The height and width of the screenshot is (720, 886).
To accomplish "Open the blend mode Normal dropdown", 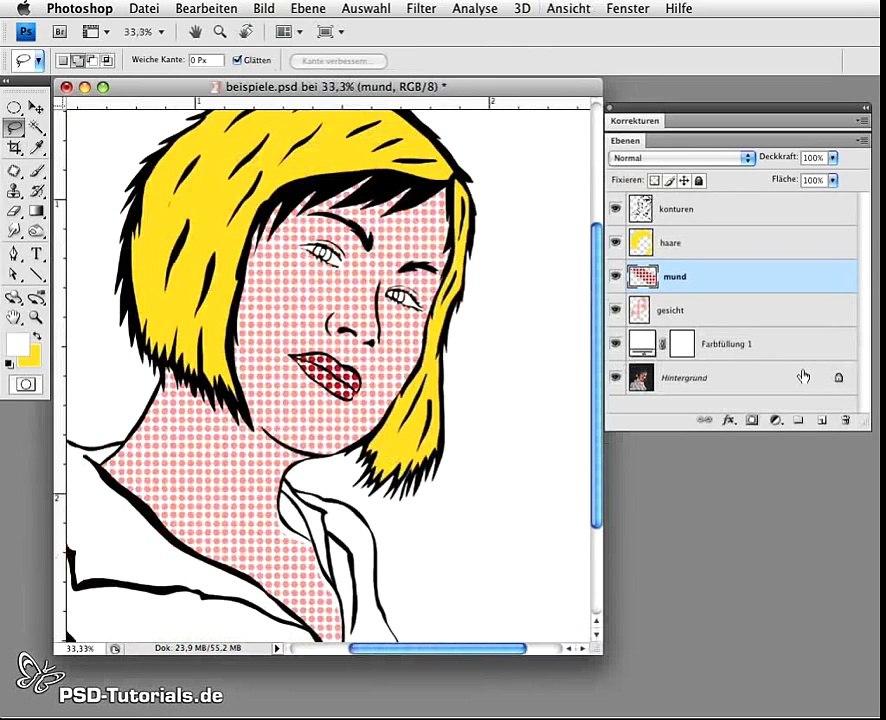I will pos(682,158).
